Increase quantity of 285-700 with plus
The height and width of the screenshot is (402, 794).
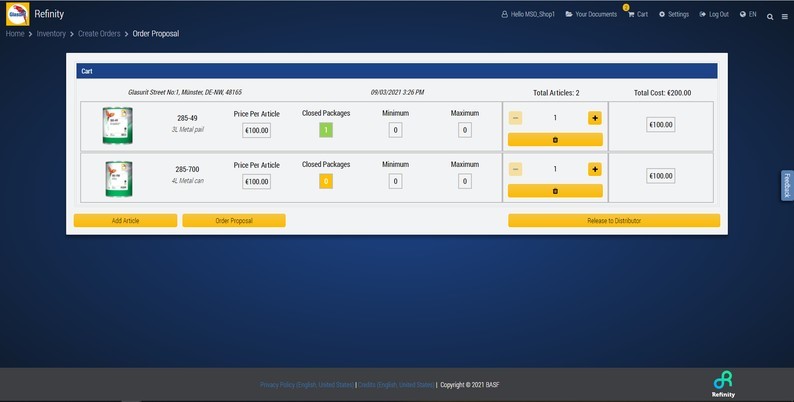[x=595, y=169]
